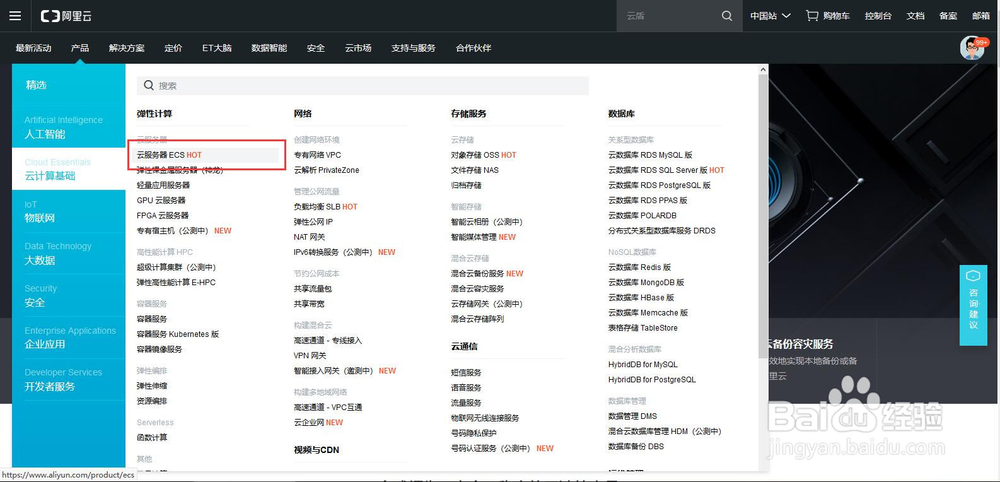Open the 解决方案 menu
The image size is (1000, 482).
pyautogui.click(x=126, y=48)
